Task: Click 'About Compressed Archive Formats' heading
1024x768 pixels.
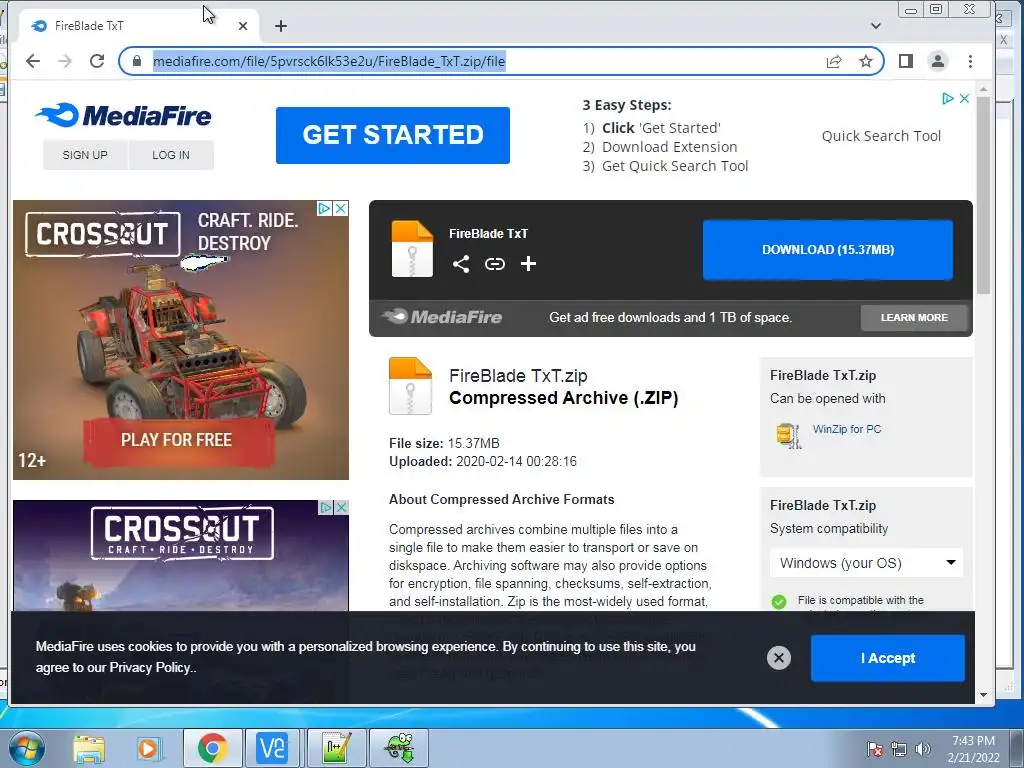Action: (x=502, y=500)
